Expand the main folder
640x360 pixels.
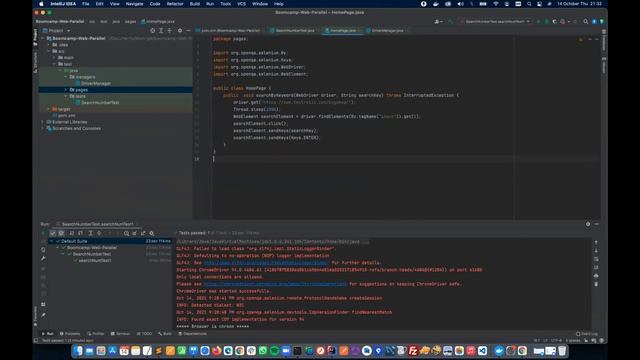pos(54,58)
